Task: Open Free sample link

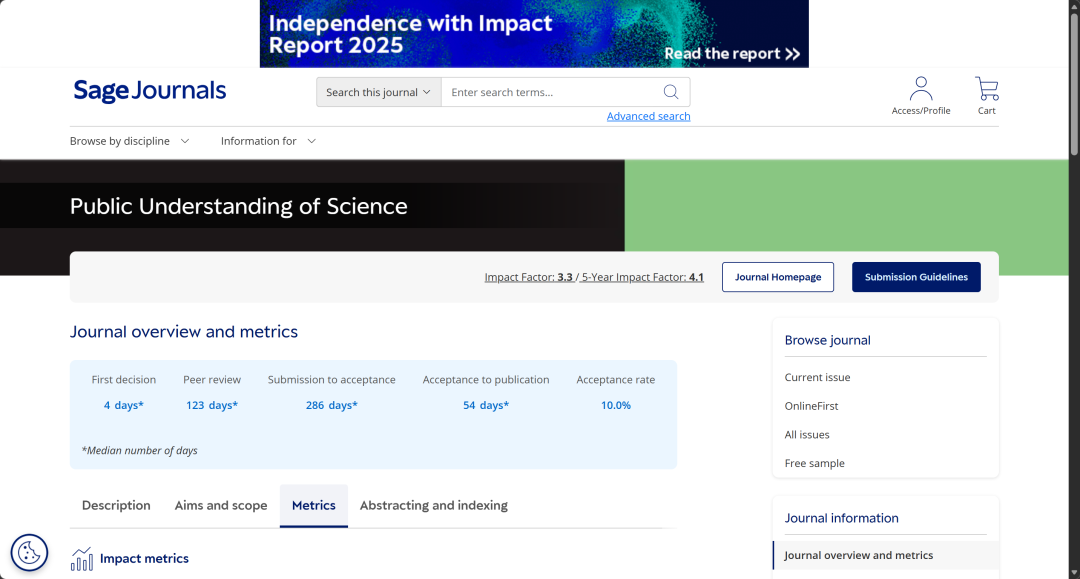Action: pos(814,463)
